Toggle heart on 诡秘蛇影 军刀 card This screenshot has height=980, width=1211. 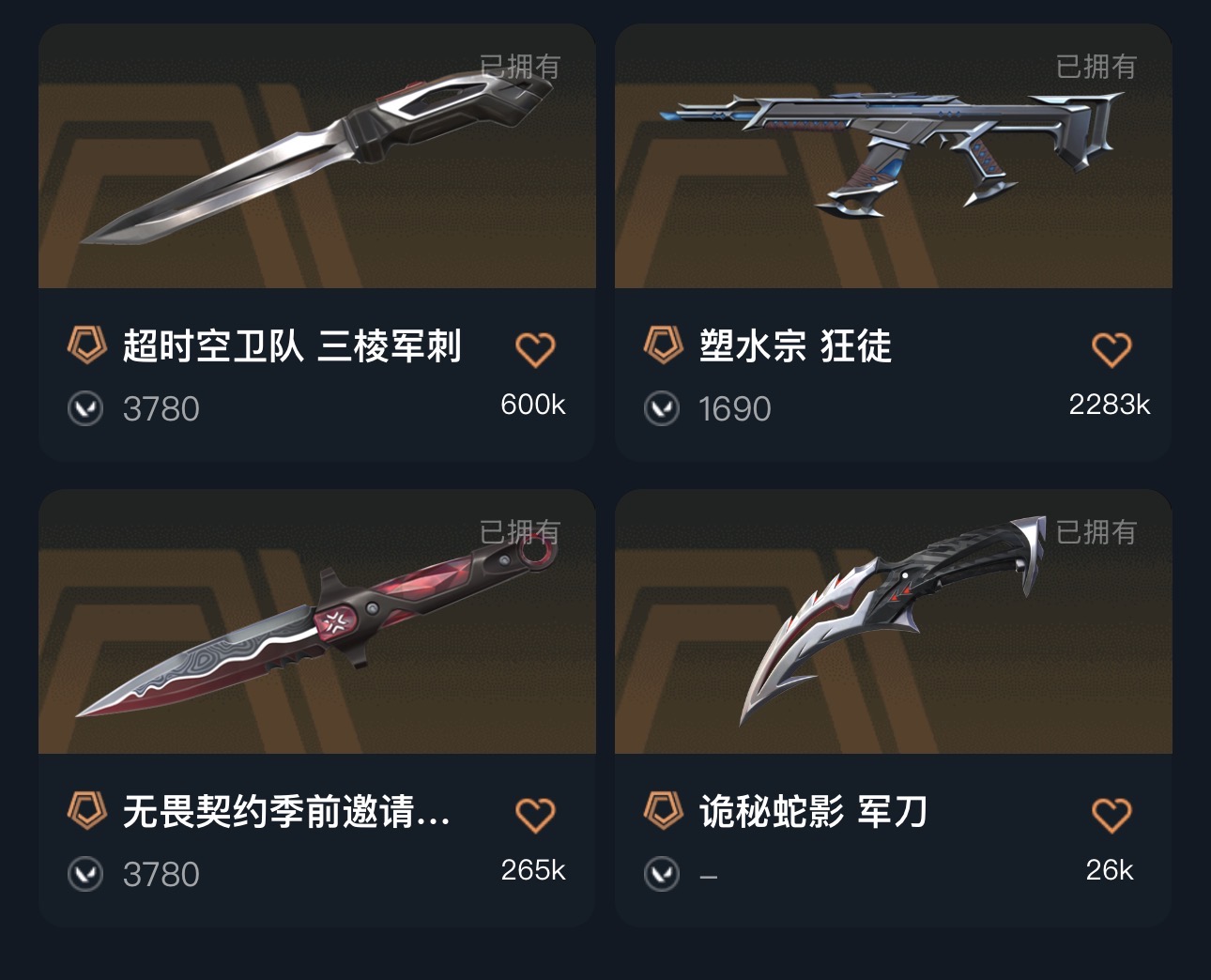(x=1111, y=815)
